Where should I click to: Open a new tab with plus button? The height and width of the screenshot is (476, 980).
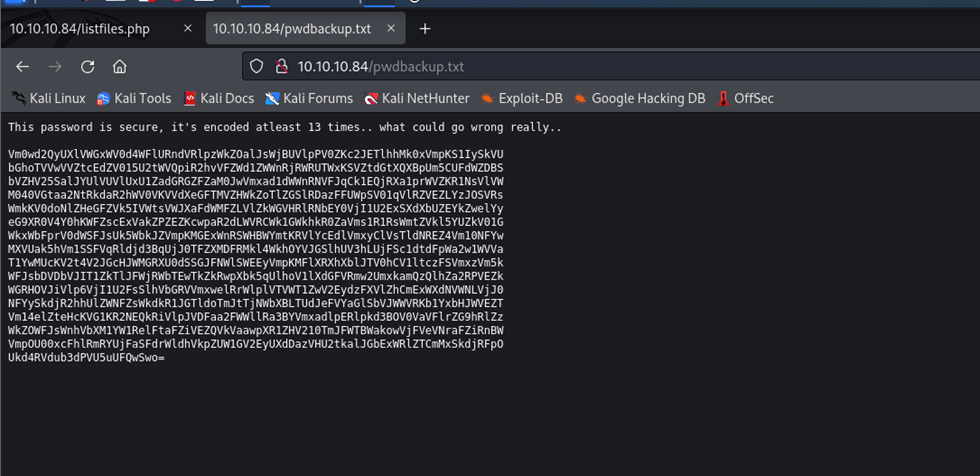tap(425, 29)
